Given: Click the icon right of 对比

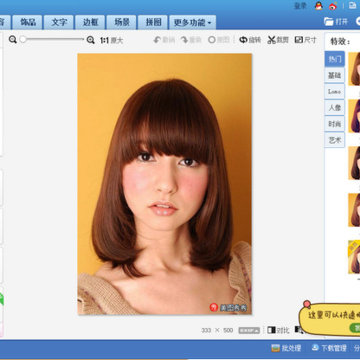Looking at the screenshot, I should pyautogui.click(x=299, y=330).
